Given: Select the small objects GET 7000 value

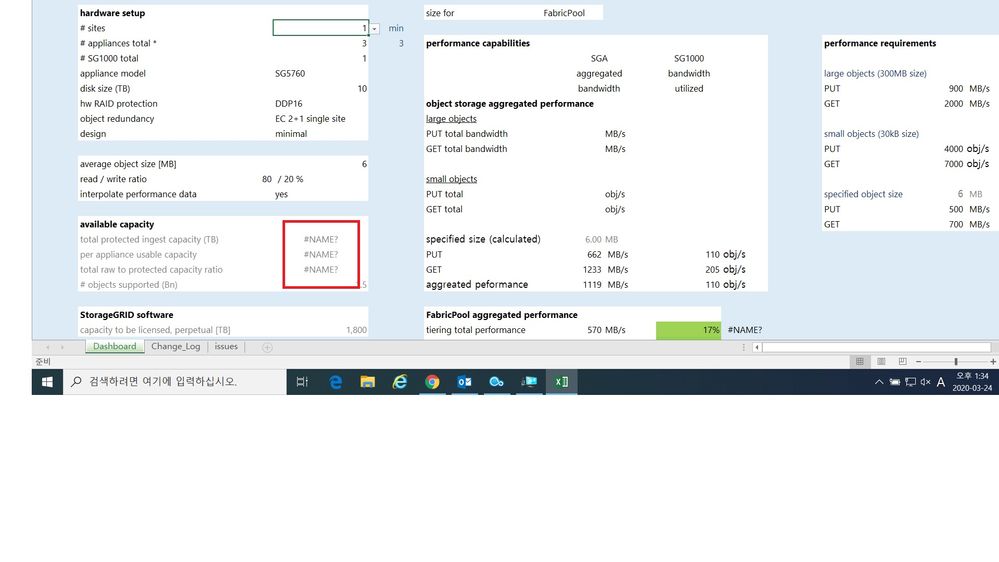Looking at the screenshot, I should pos(953,164).
